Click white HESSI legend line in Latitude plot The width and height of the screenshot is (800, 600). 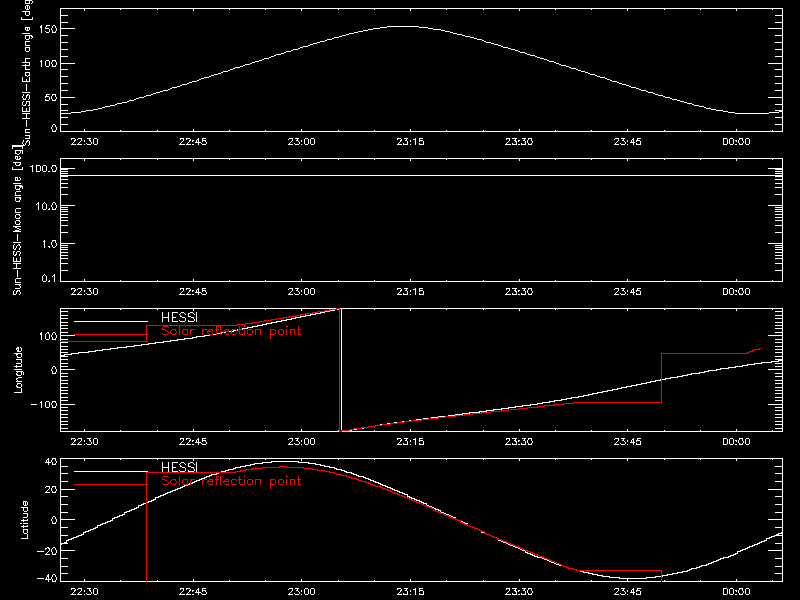111,471
